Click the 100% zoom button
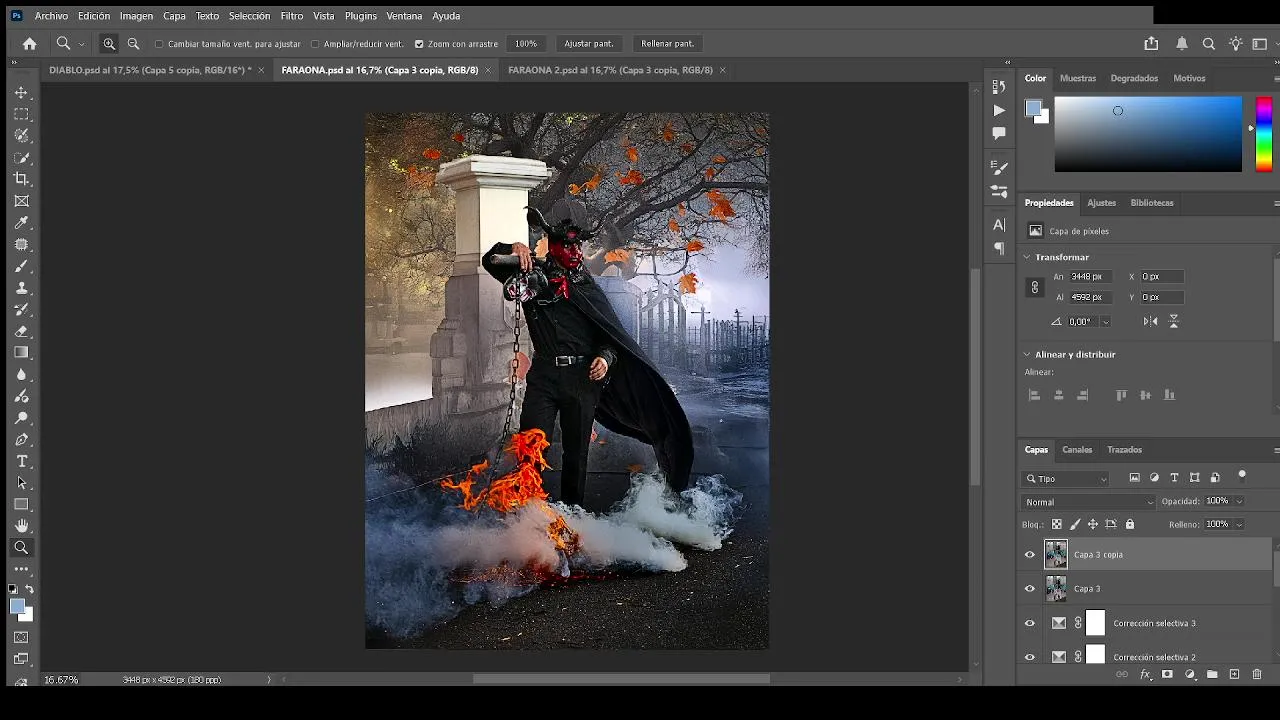Image resolution: width=1280 pixels, height=720 pixels. (526, 44)
